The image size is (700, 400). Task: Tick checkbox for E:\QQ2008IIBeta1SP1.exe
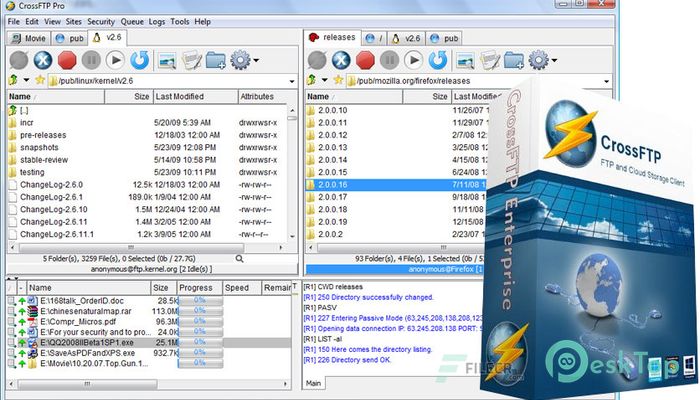click(x=11, y=343)
